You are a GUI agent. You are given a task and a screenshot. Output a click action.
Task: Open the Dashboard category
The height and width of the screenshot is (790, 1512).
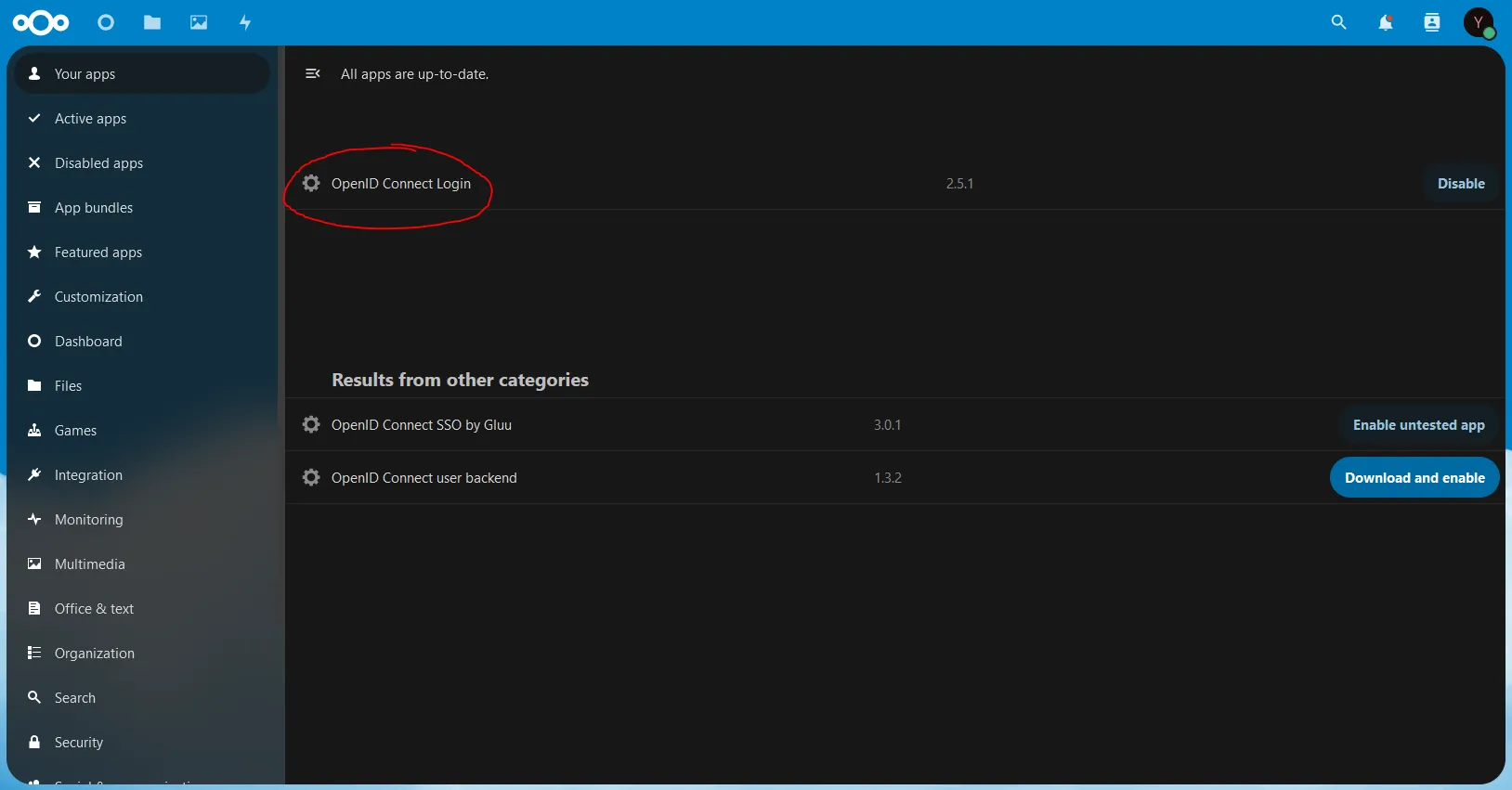pyautogui.click(x=142, y=341)
